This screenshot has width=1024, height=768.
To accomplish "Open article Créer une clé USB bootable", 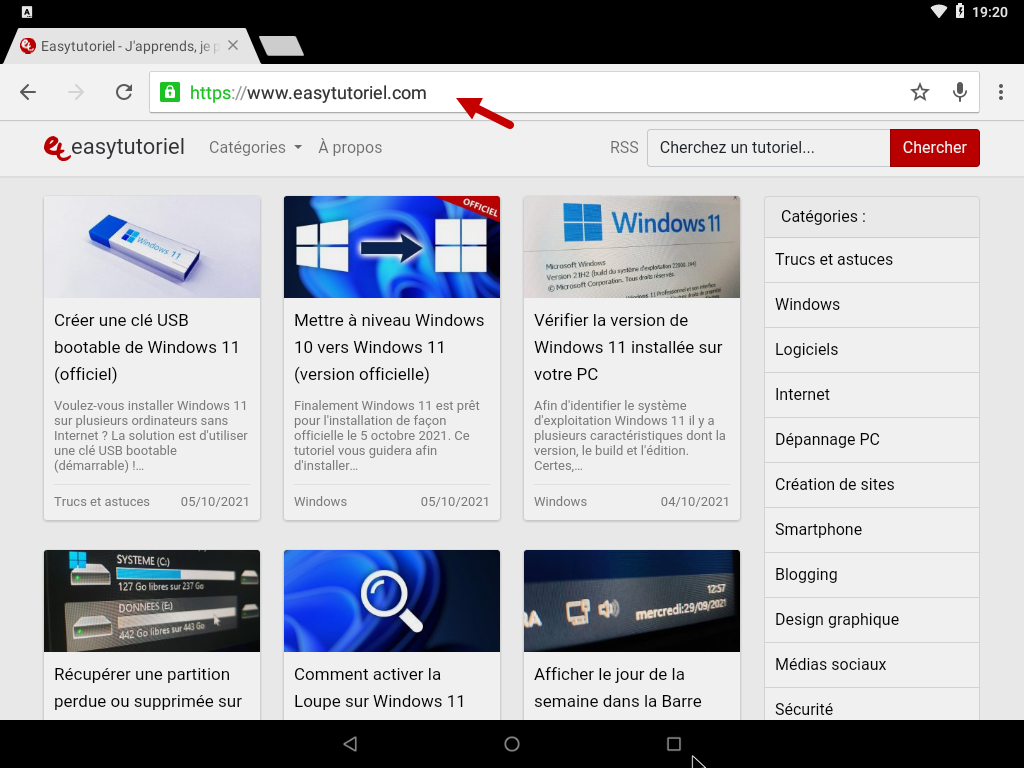I will coord(147,347).
